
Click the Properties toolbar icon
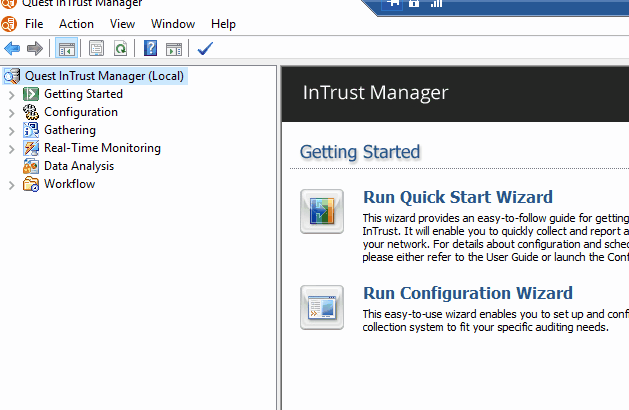coord(96,49)
